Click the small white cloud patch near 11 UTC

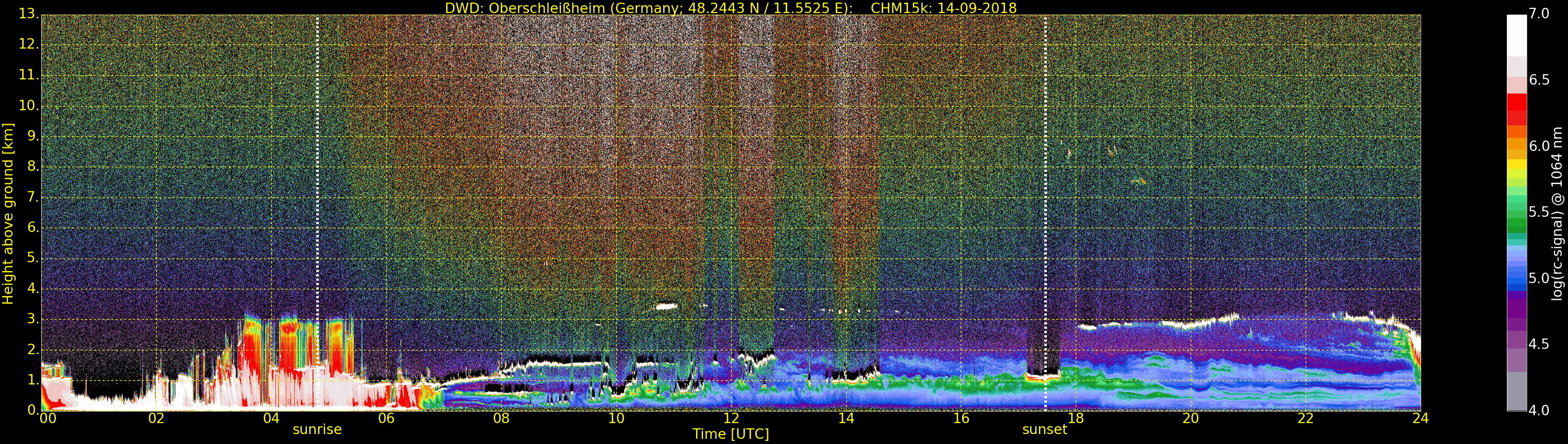tap(666, 307)
